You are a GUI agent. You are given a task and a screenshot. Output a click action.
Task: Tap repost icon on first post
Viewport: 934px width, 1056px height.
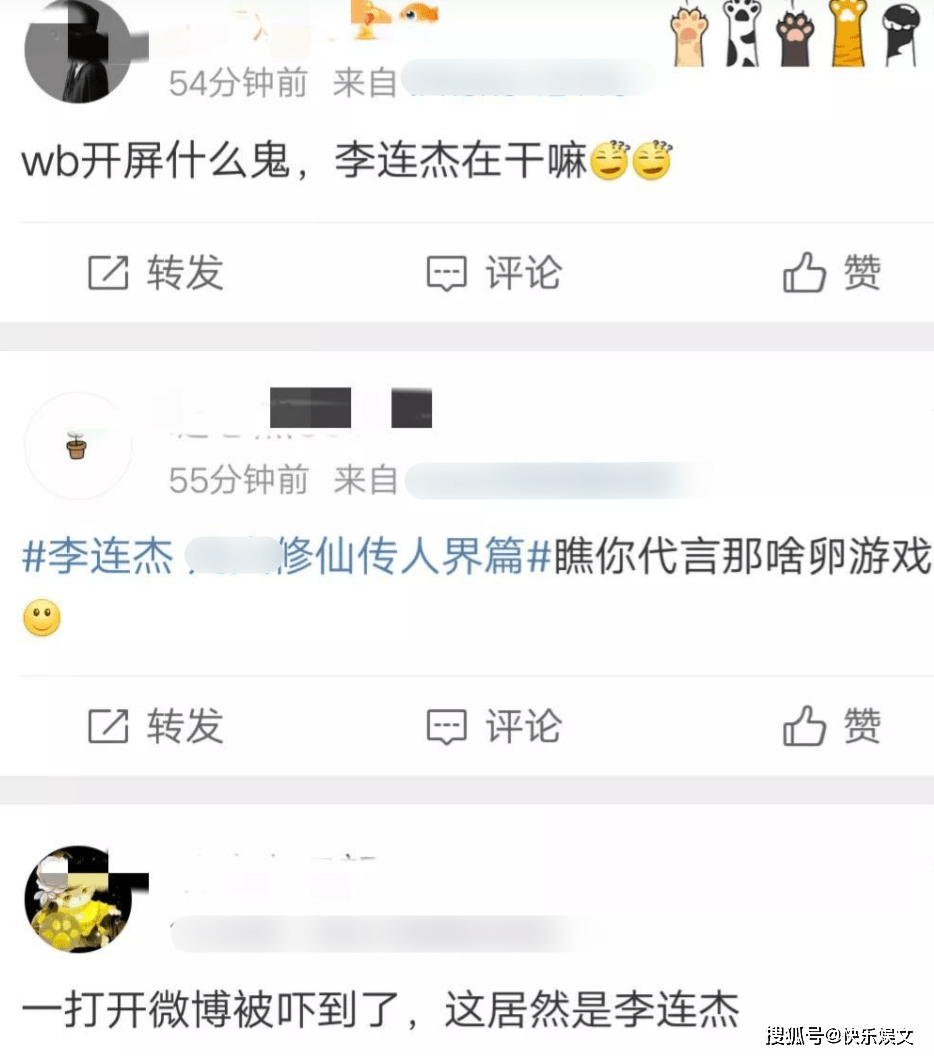click(108, 273)
